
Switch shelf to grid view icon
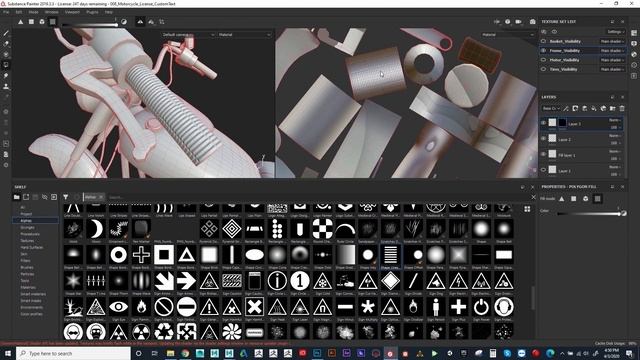[x=527, y=209]
